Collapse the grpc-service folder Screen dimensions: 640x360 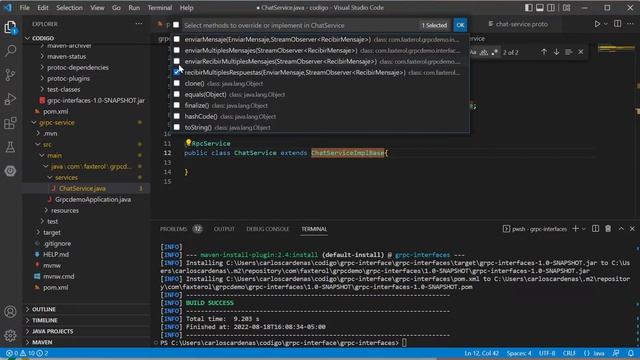coord(34,122)
